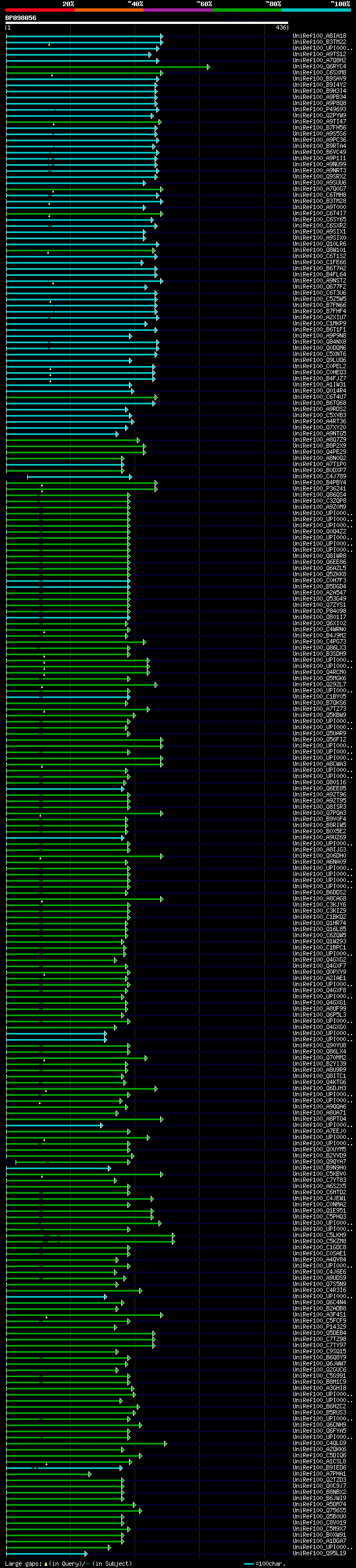This screenshot has width=356, height=1568.
Task: Select entry UniRef100_Q677F2
Action: click(319, 286)
